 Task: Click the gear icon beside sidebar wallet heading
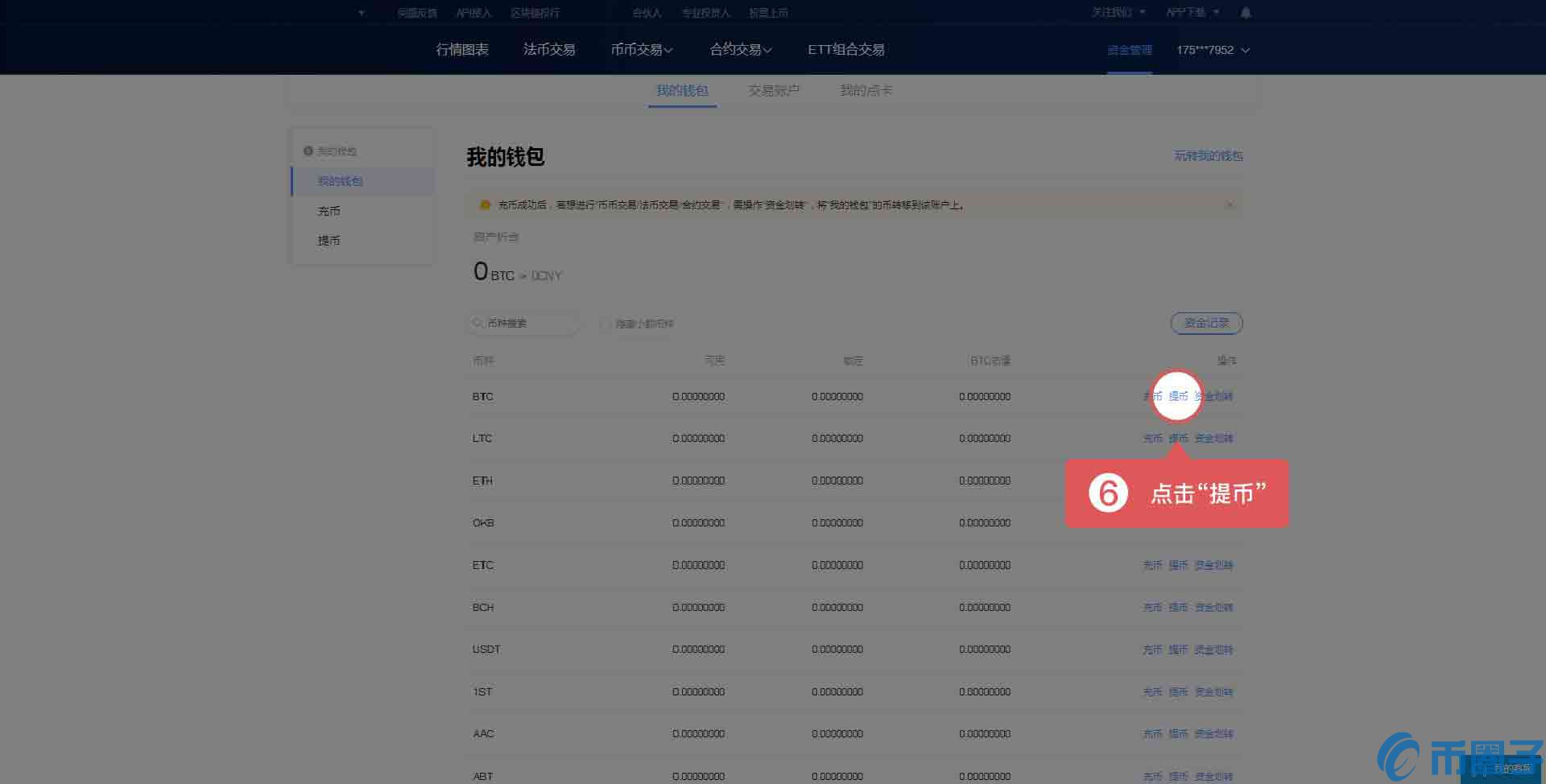tap(308, 151)
